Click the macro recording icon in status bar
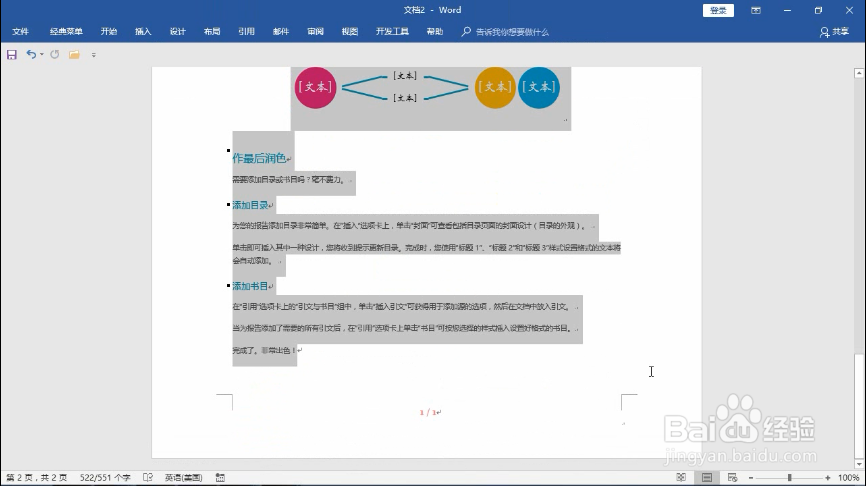 (x=220, y=478)
